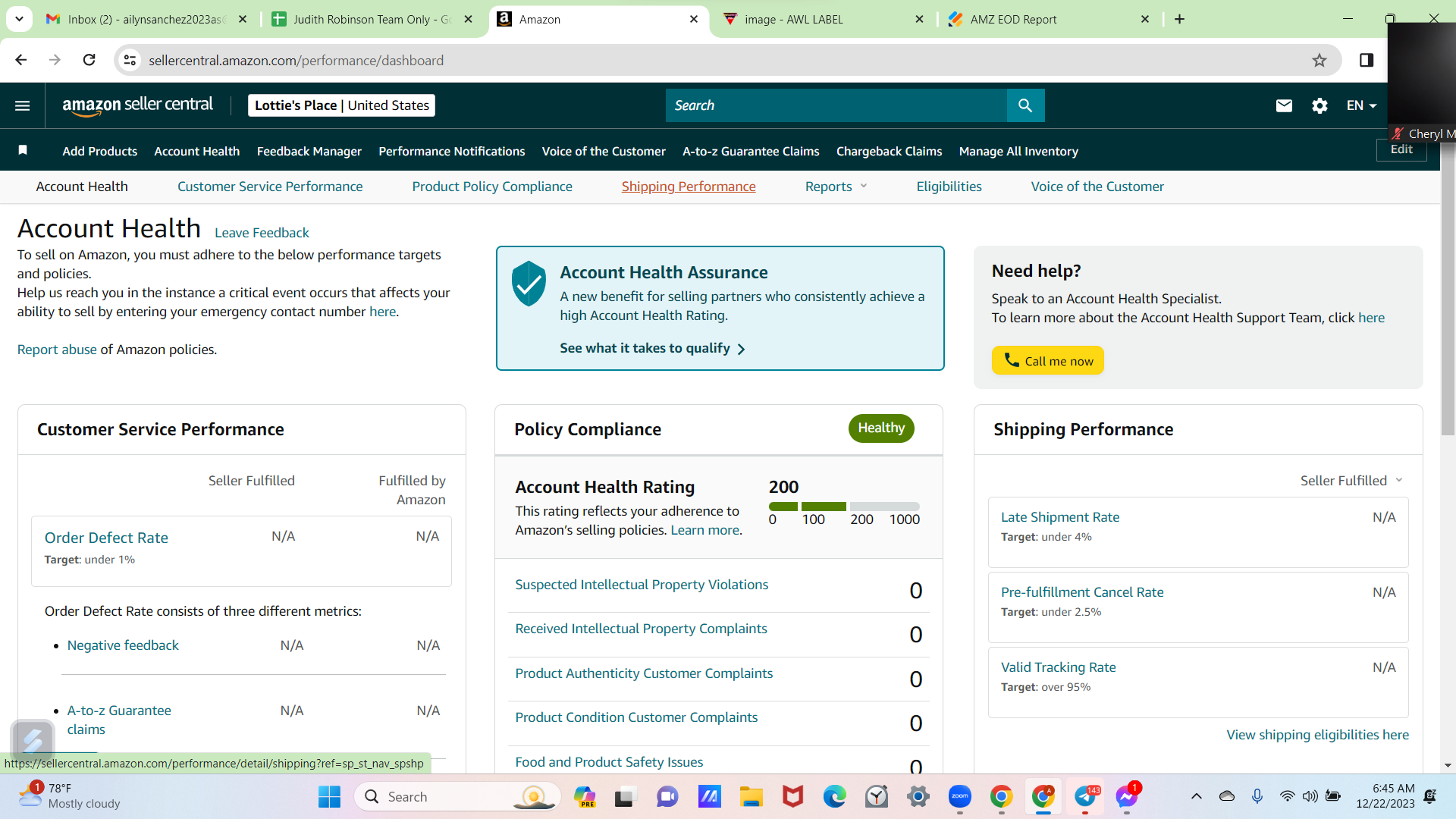This screenshot has width=1456, height=819.
Task: Click the bookmark flag icon in navigation bar
Action: pos(23,150)
